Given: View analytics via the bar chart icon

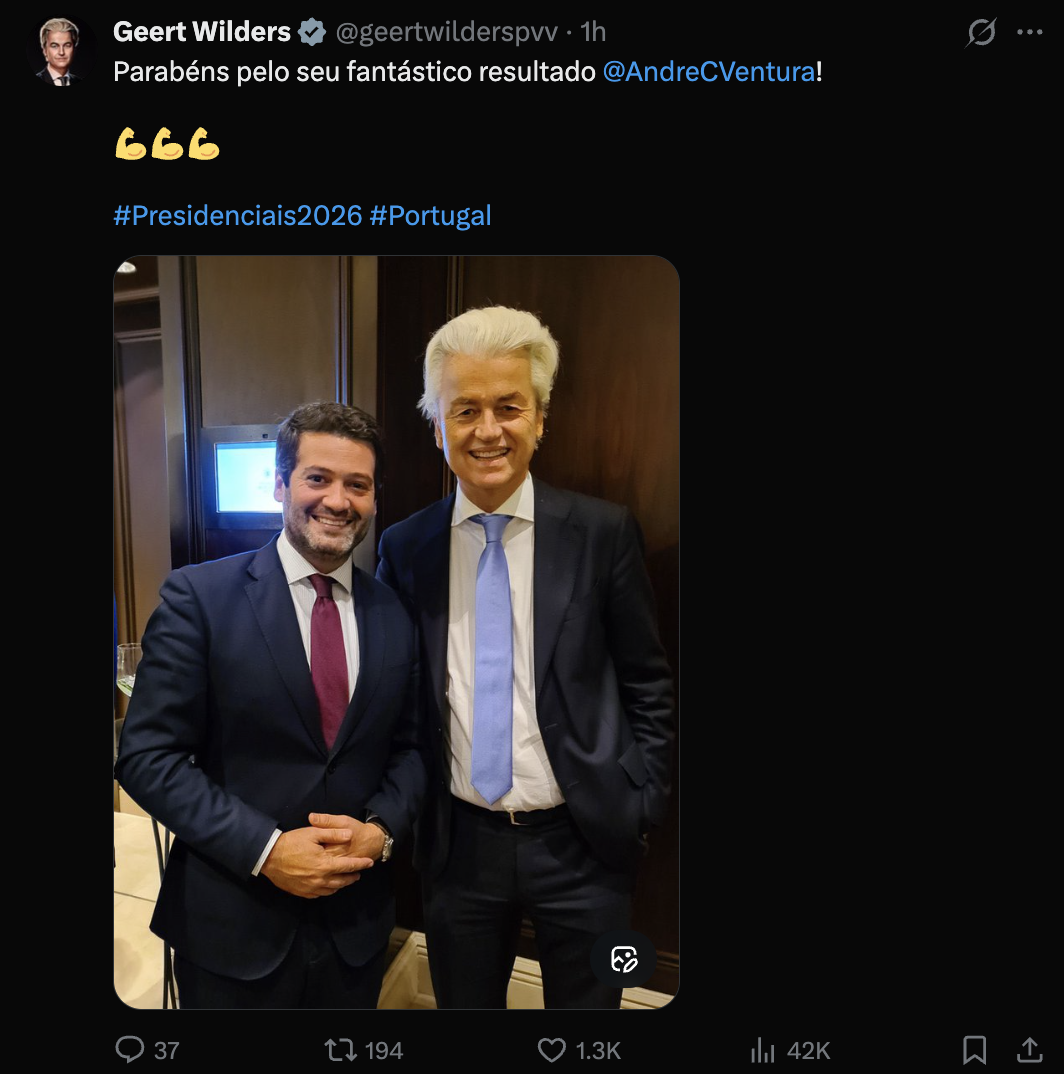Looking at the screenshot, I should coord(763,1049).
